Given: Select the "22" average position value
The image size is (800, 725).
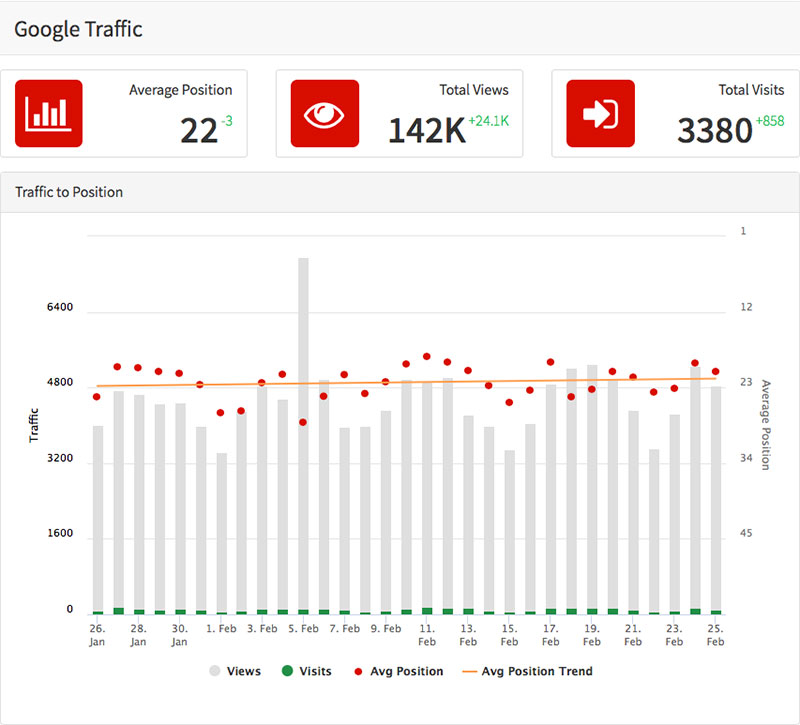Looking at the screenshot, I should pyautogui.click(x=199, y=131).
